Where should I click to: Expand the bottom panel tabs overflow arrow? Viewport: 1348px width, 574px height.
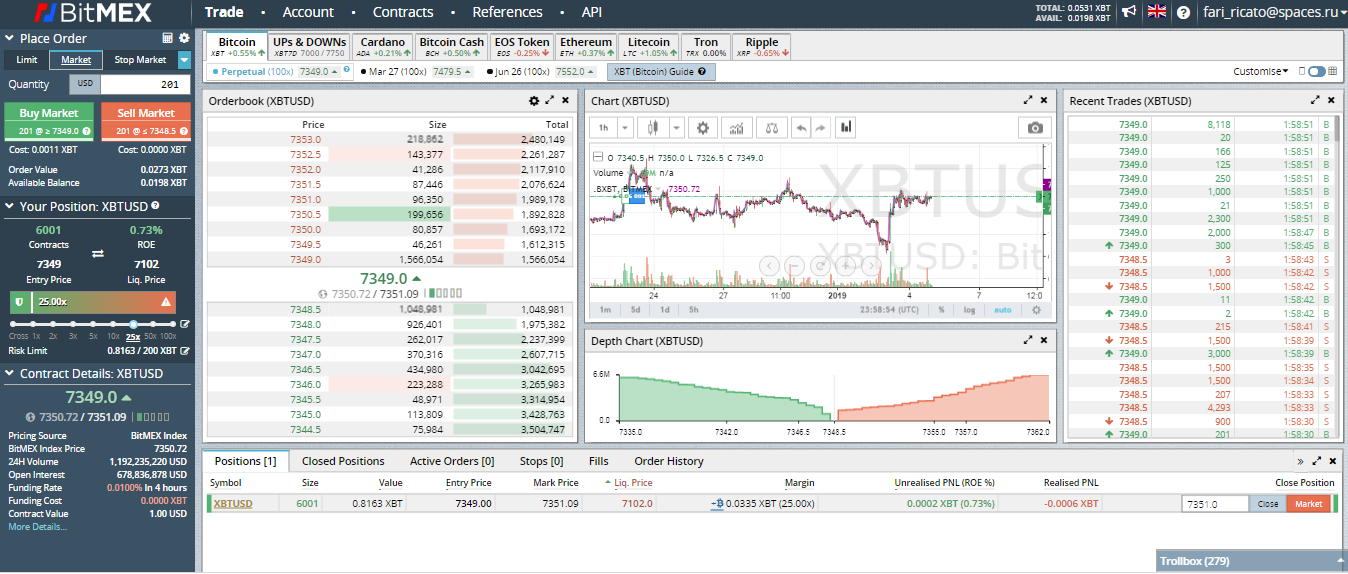(1300, 461)
